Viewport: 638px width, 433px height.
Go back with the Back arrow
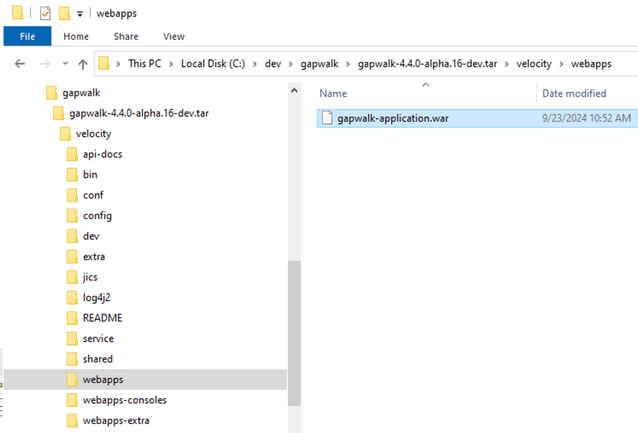20,64
